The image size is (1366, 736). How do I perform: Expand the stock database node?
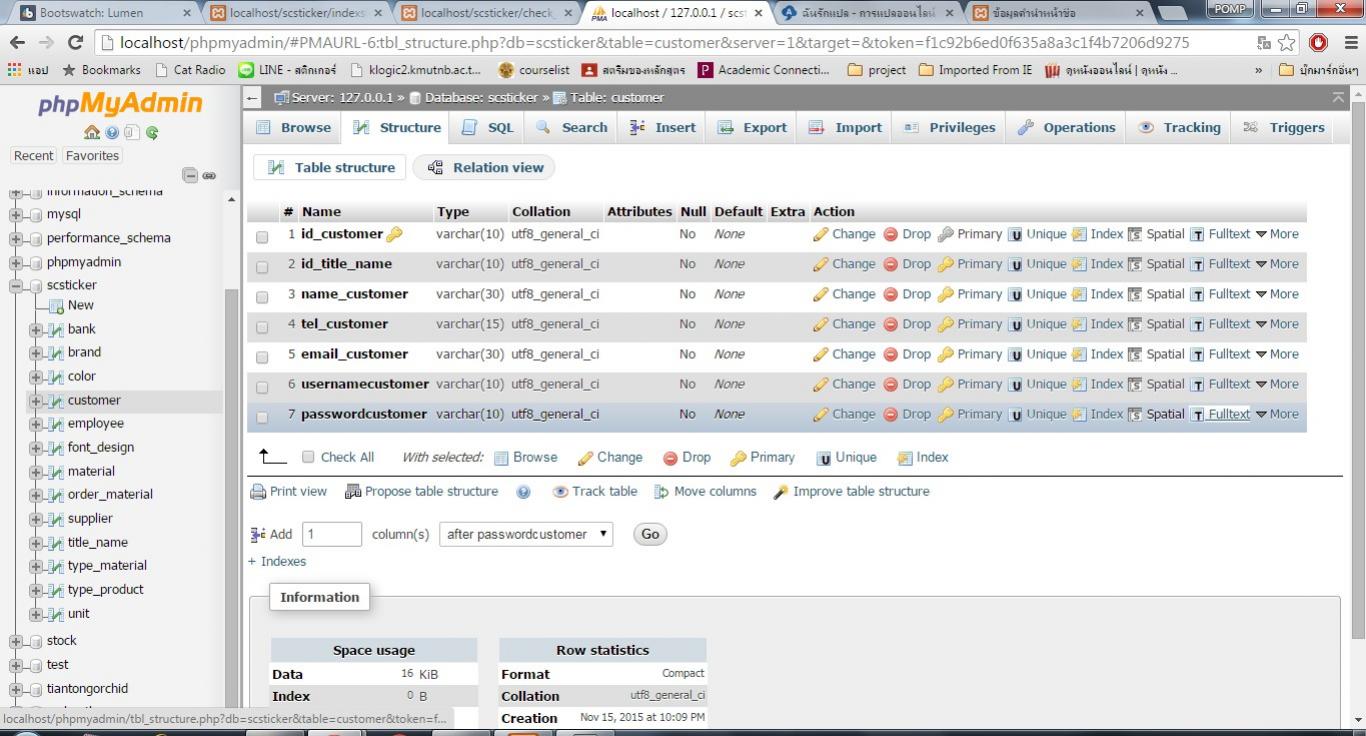(16, 641)
